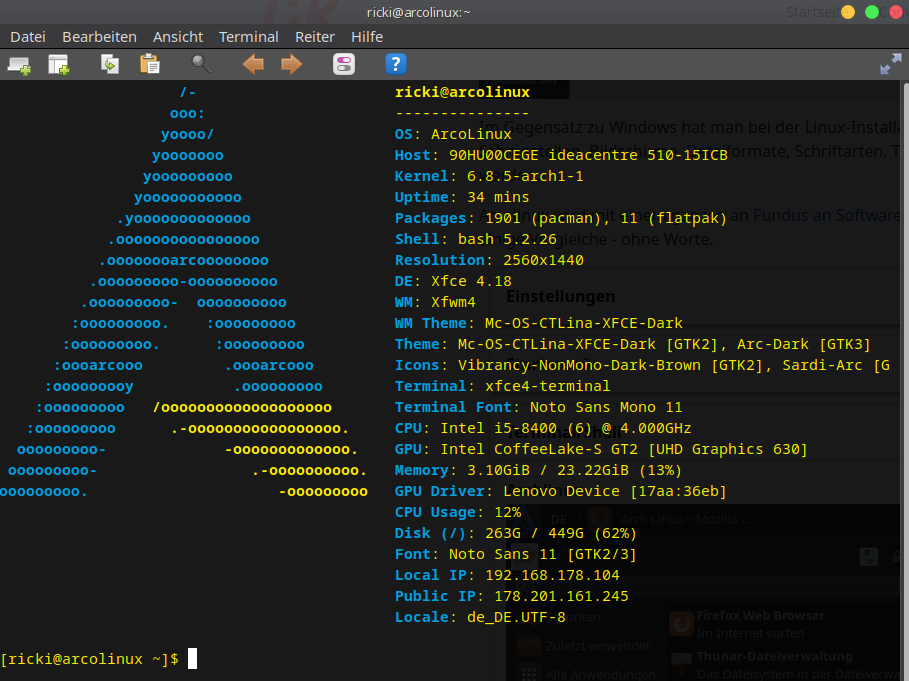Open a new terminal tab via toolbar
Screen dimensions: 909x681
click(x=19, y=65)
